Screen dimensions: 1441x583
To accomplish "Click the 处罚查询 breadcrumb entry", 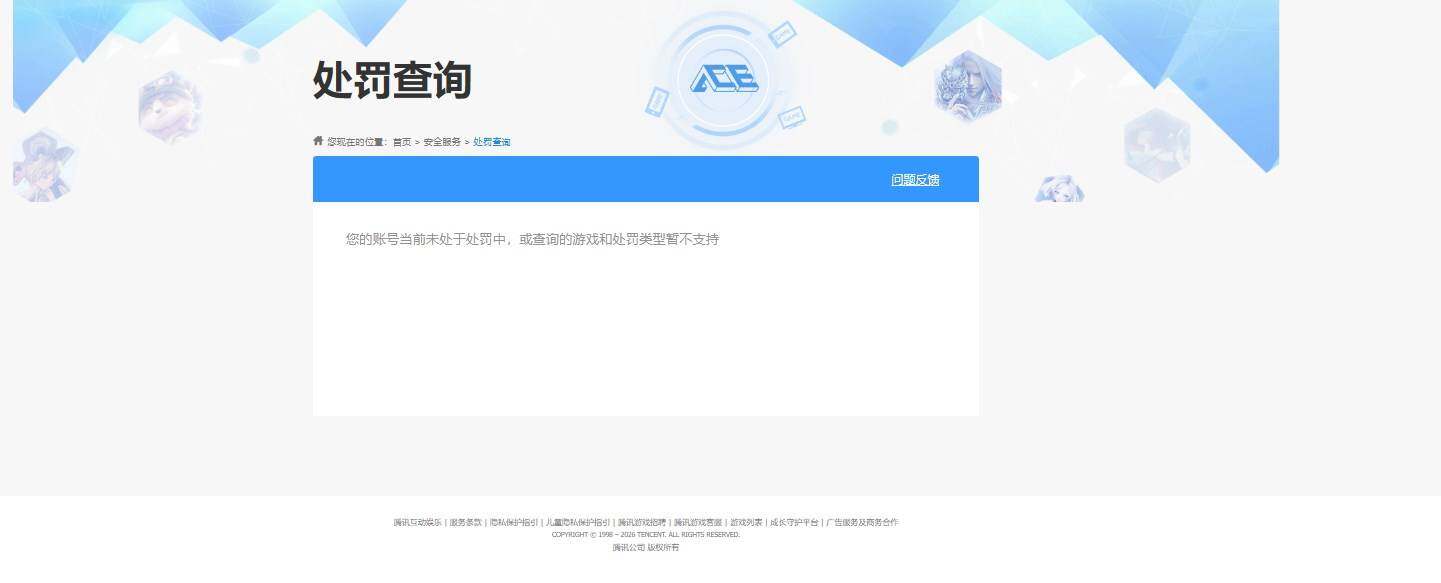I will [x=490, y=141].
